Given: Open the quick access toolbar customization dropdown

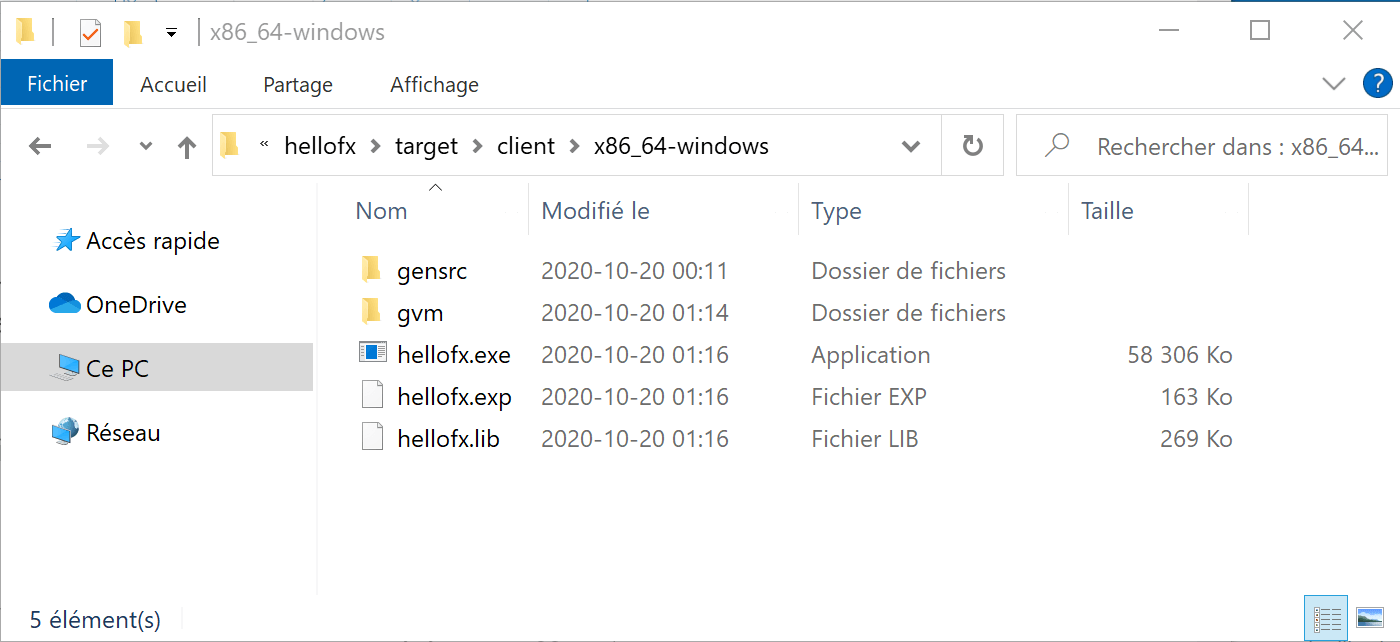Looking at the screenshot, I should point(171,31).
